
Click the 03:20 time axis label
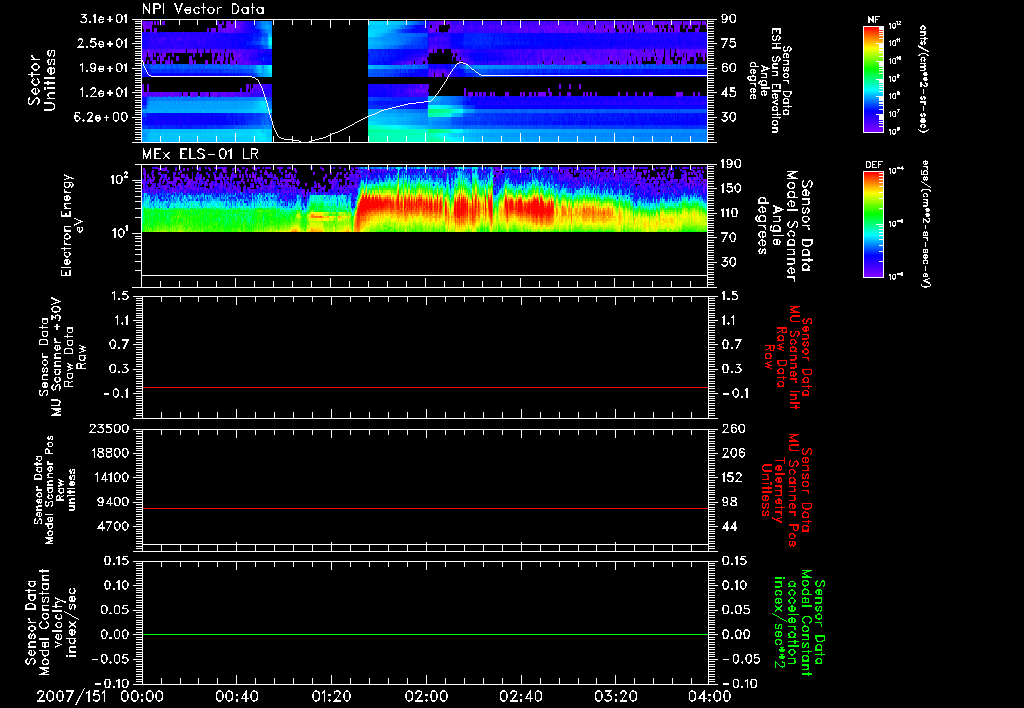[x=615, y=696]
